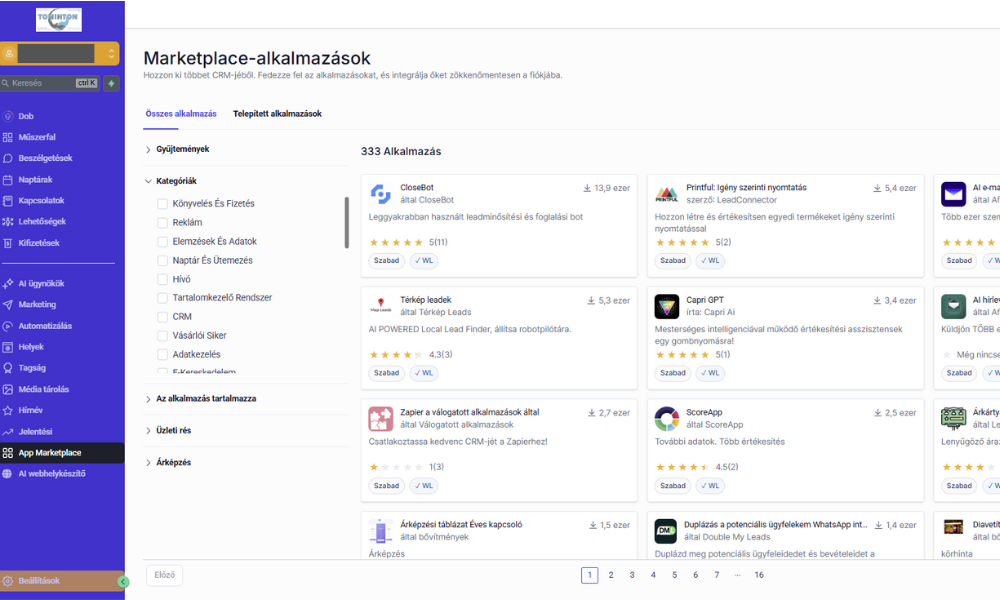
Task: Click the Keresés search field
Action: tap(40, 84)
